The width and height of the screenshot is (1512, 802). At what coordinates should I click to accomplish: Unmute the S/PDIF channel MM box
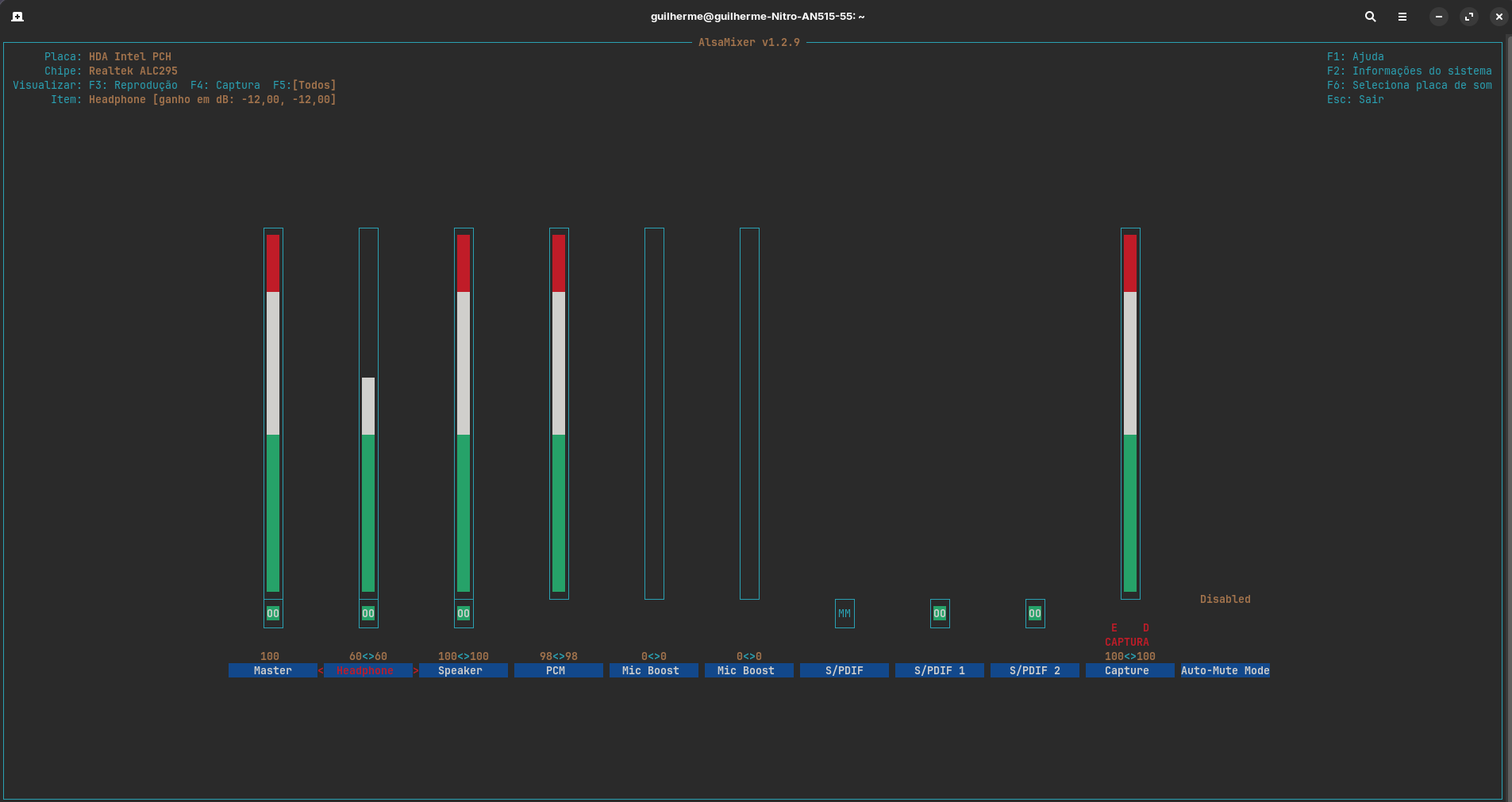point(844,613)
